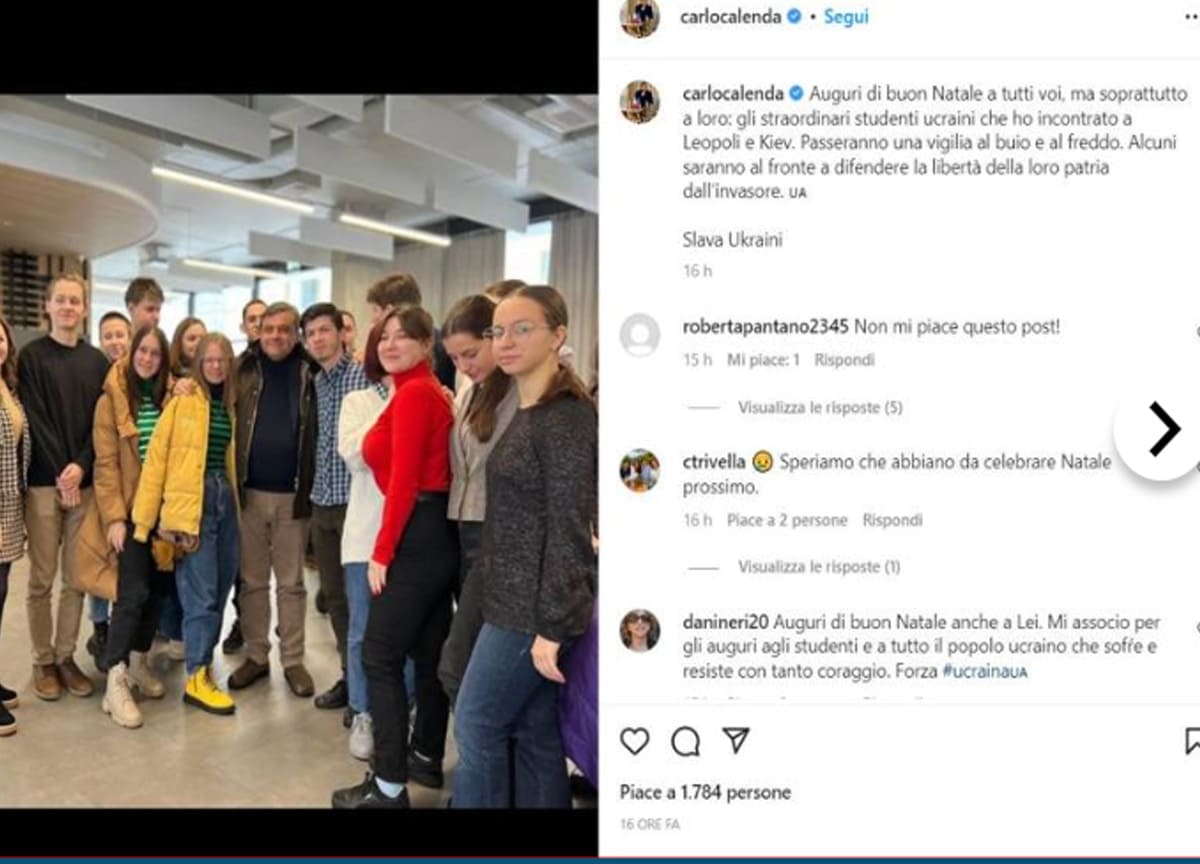This screenshot has height=864, width=1200.
Task: View likes on Piace a 2 persone
Action: (x=787, y=521)
